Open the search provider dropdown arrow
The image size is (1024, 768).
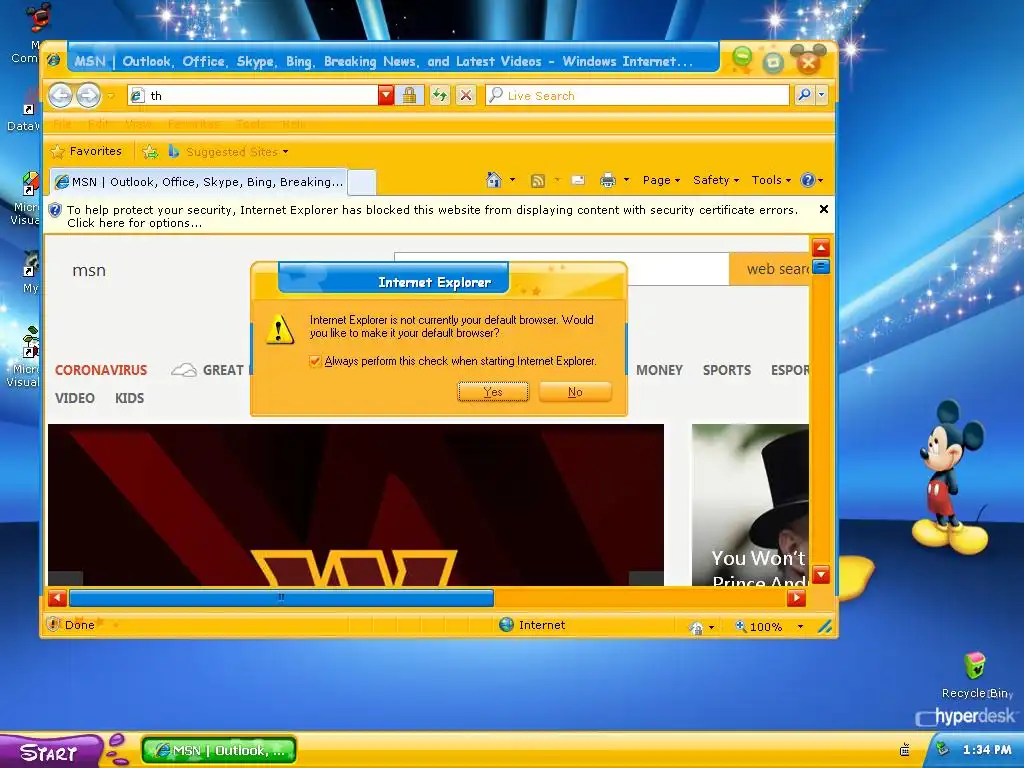pyautogui.click(x=822, y=95)
